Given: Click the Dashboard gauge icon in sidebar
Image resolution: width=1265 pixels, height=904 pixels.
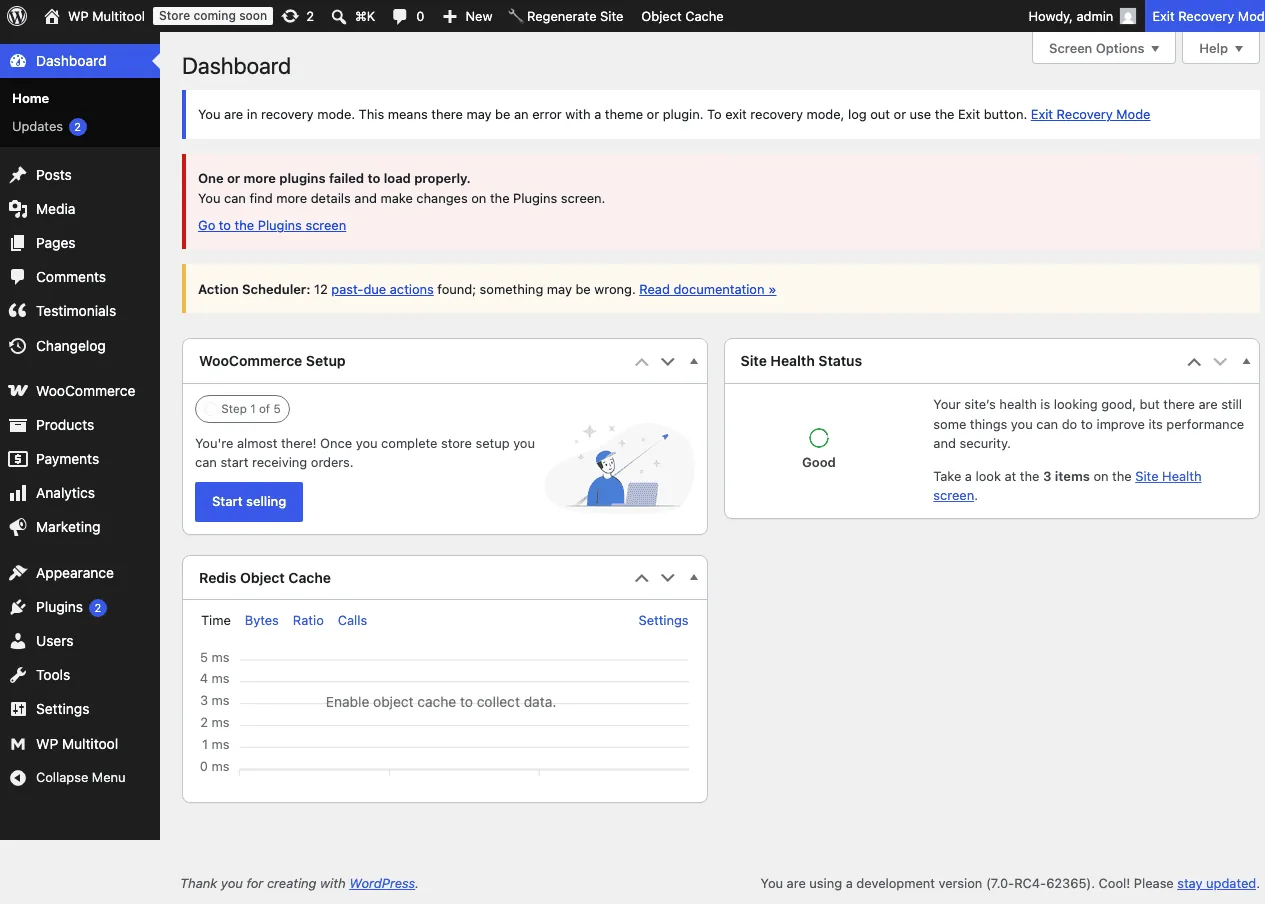Looking at the screenshot, I should (18, 61).
